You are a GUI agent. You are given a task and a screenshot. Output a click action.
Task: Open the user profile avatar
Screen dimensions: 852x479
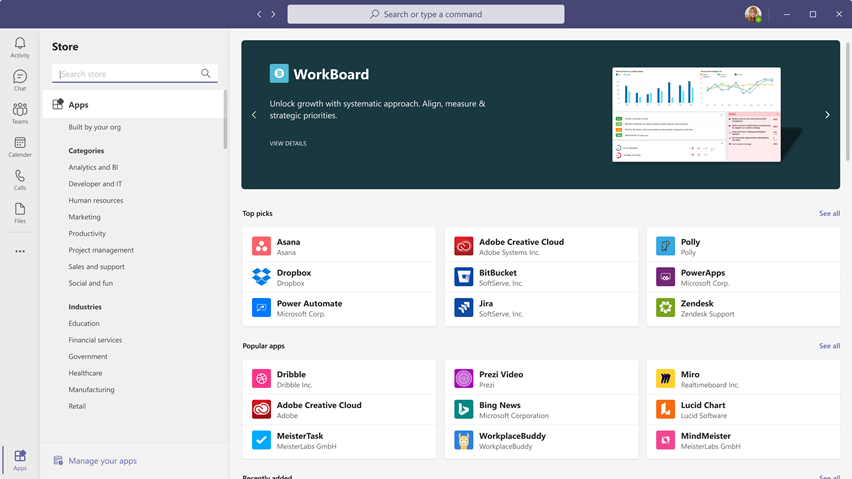753,14
